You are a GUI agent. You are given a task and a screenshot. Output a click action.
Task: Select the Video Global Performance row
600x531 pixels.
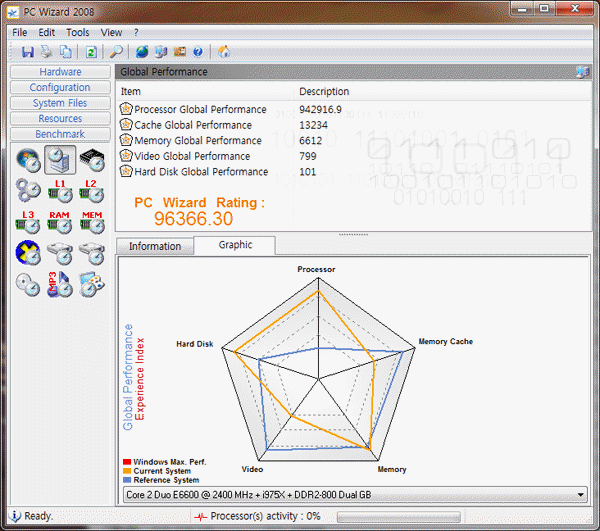(354, 156)
